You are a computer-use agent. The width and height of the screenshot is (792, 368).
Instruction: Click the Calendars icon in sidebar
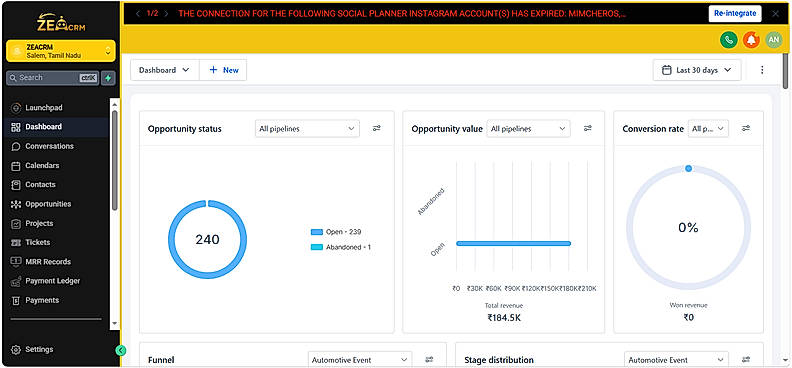(16, 166)
